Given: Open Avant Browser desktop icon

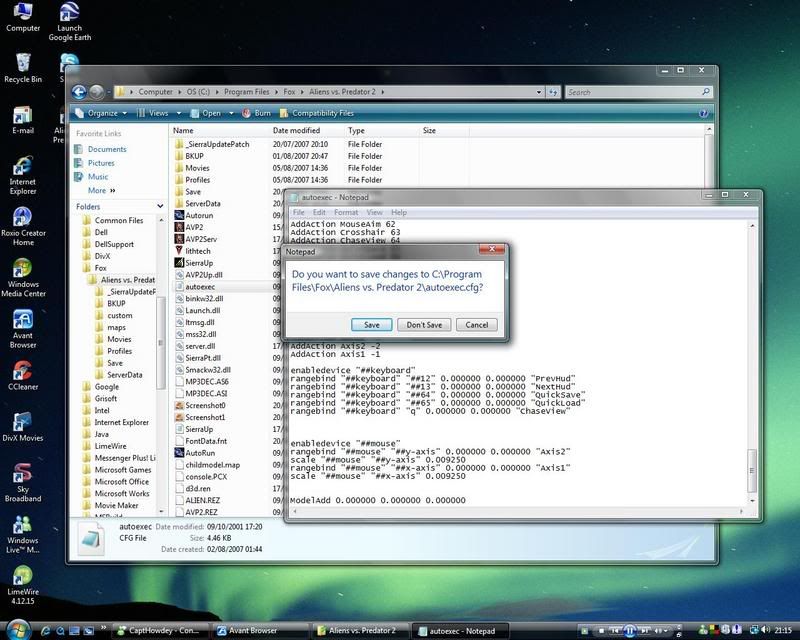Looking at the screenshot, I should (23, 330).
